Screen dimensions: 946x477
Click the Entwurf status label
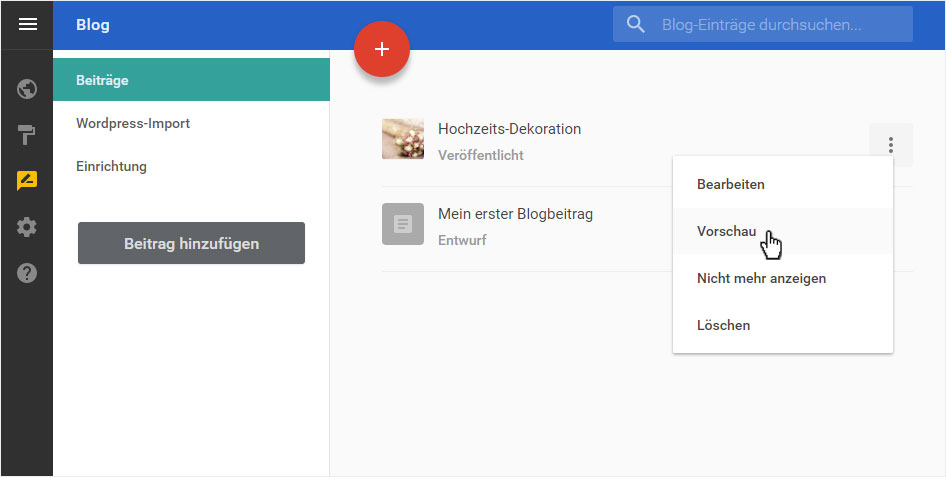[x=462, y=240]
